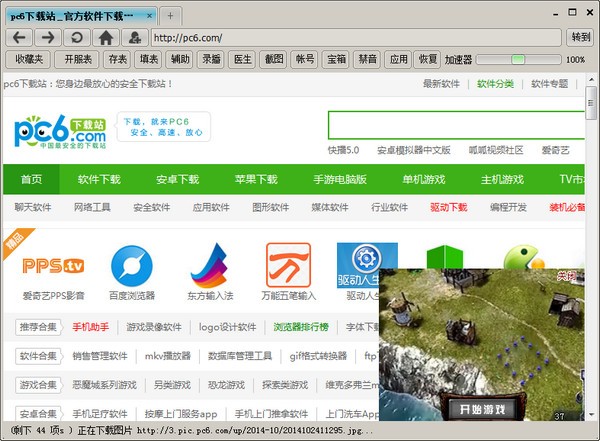Click 快播5.0 hot search link

[343, 150]
